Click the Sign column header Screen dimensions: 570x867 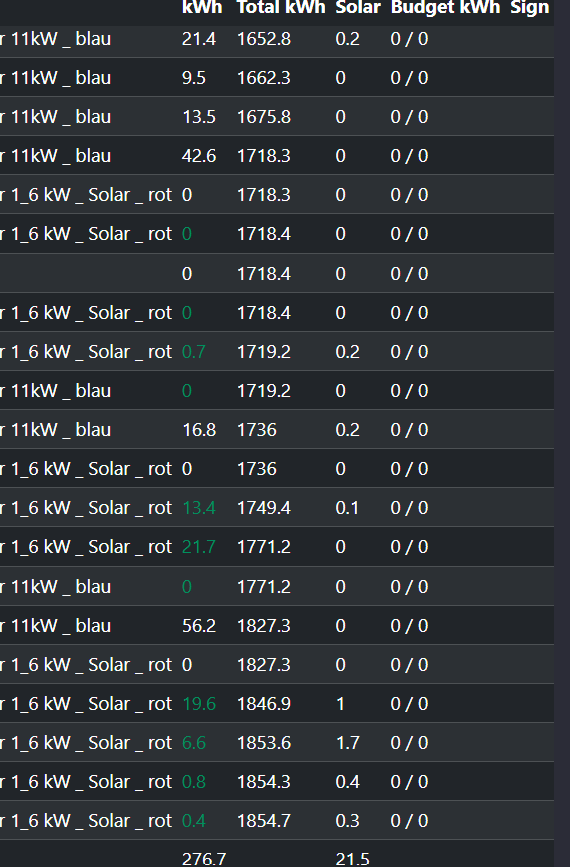(530, 7)
